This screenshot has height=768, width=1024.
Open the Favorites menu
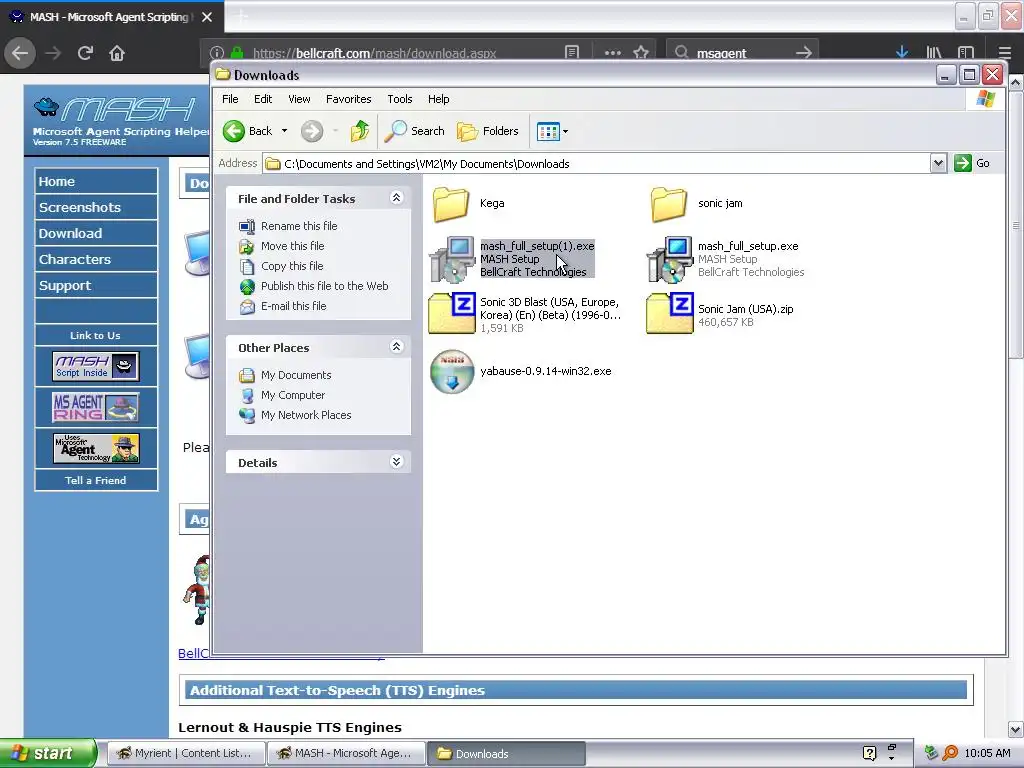tap(349, 99)
